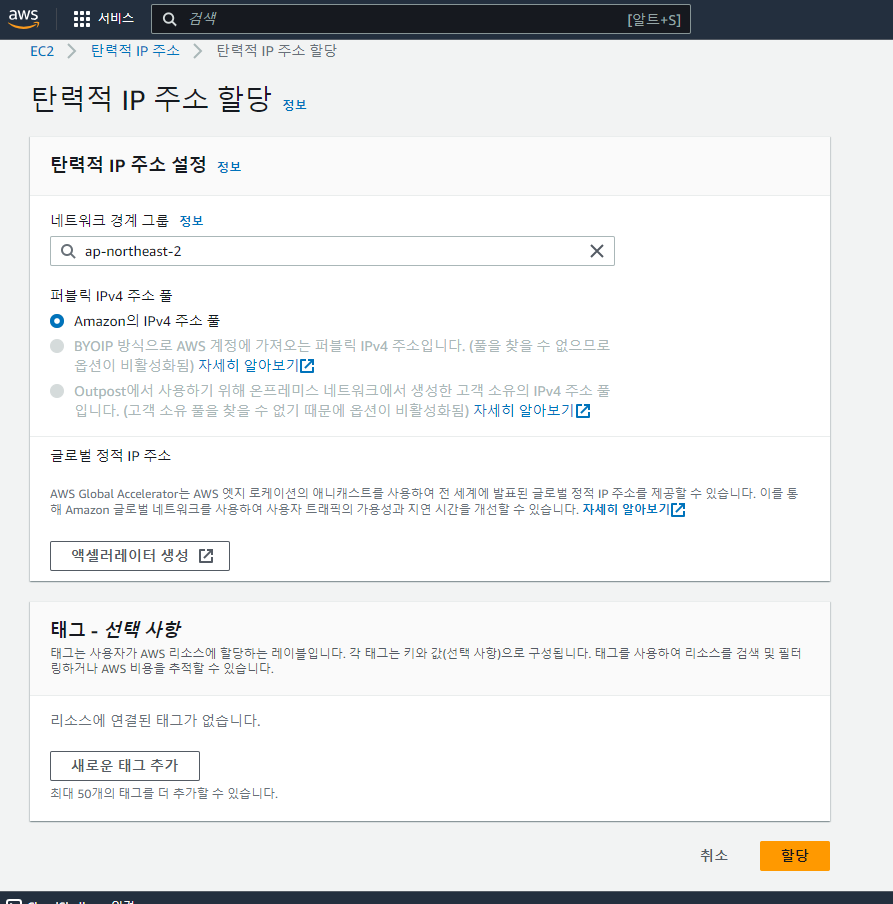Open 자세히 알아보기 link for BYOIP option
893x904 pixels.
[x=256, y=366]
